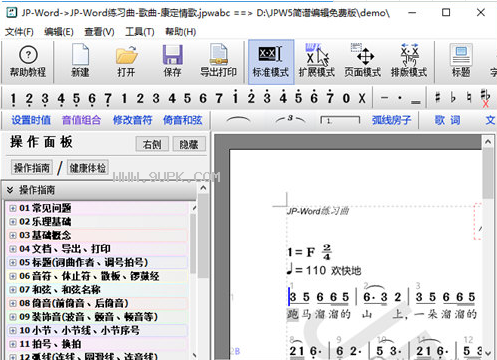Screen dimensions: 497x360
Task: Expand the 05 标题 tree node
Action: (13, 263)
